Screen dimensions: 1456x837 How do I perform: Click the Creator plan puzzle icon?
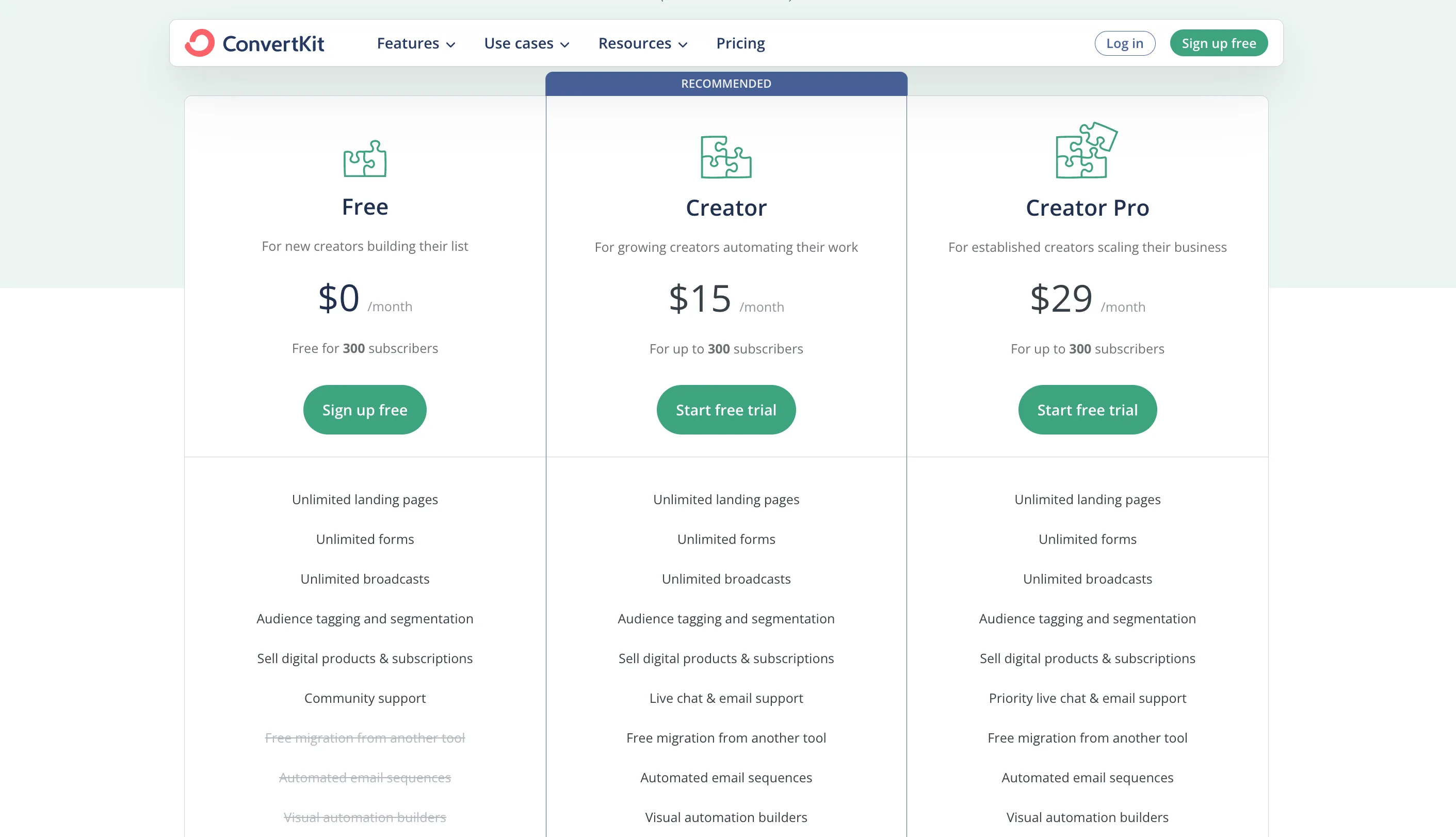pos(726,157)
